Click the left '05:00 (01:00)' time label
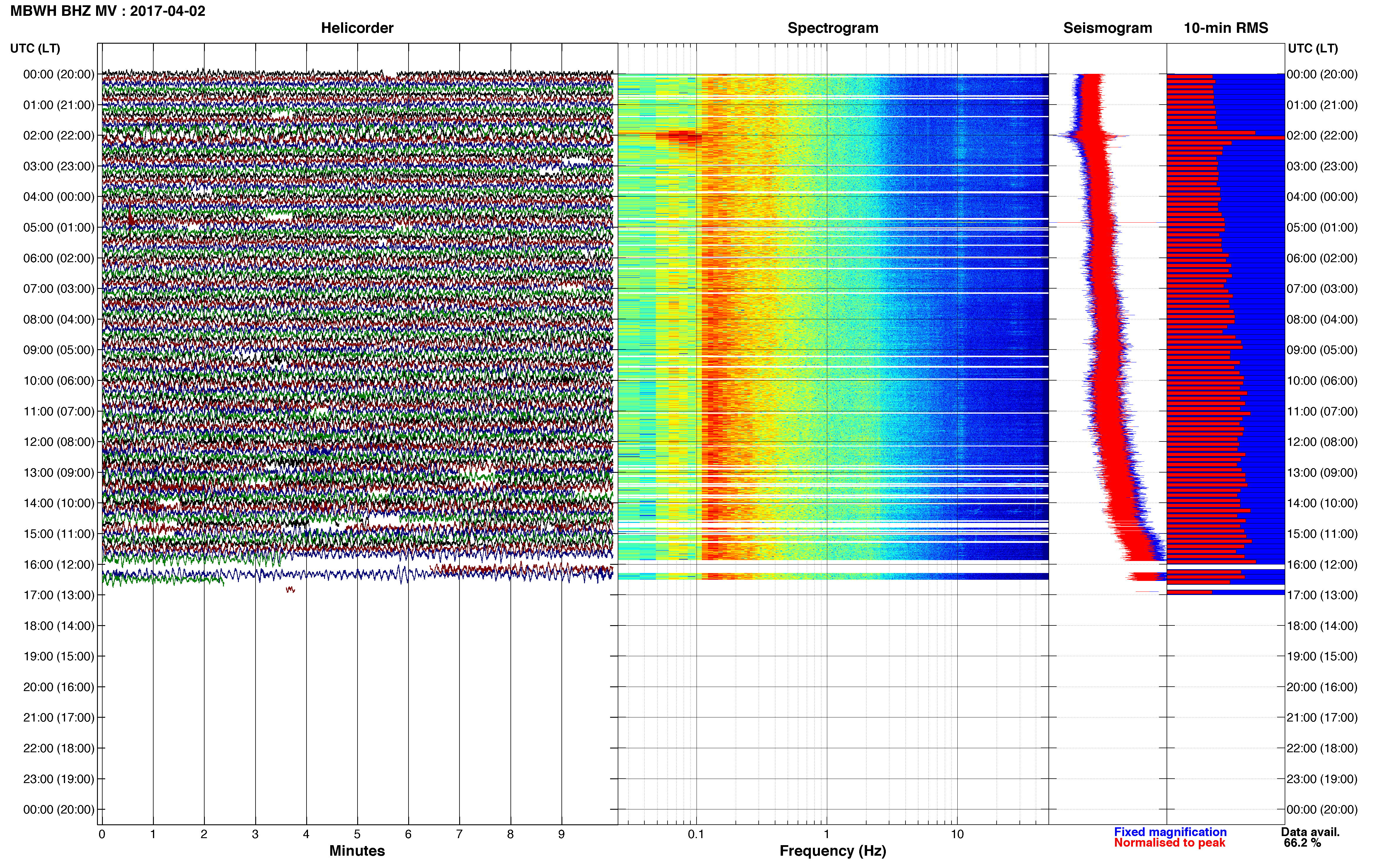 click(59, 227)
